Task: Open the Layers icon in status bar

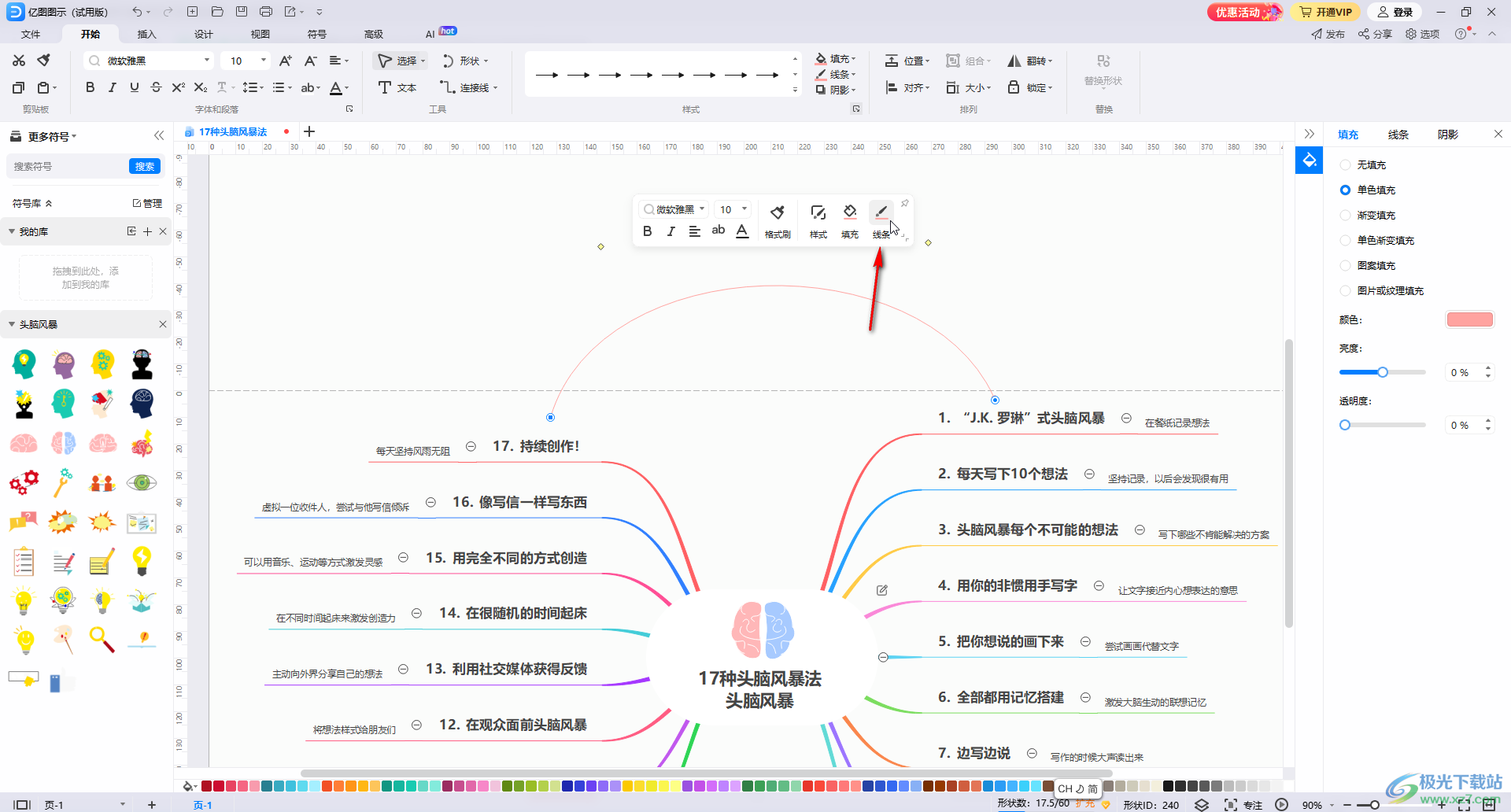Action: pos(1202,805)
